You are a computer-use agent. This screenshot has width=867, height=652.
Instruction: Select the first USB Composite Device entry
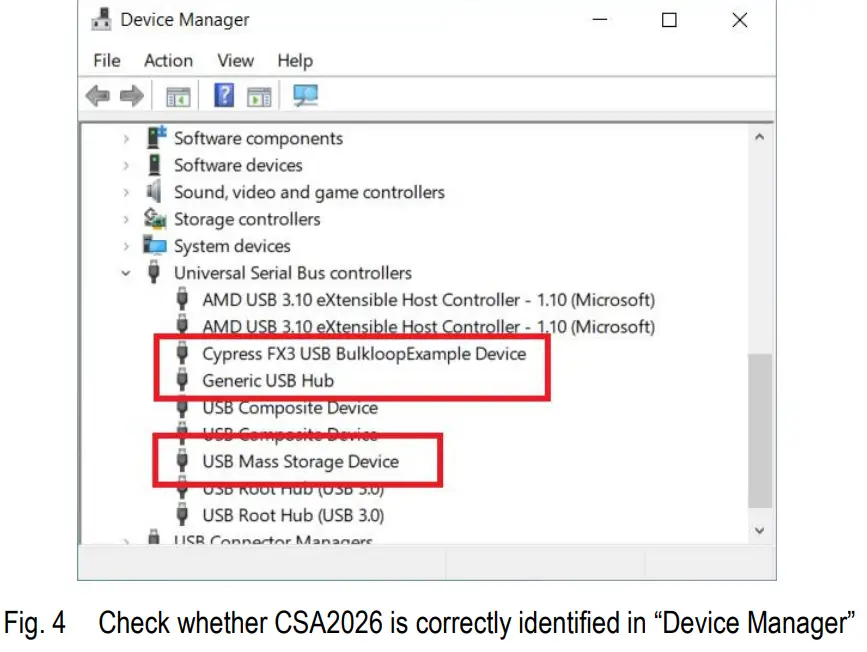pos(290,408)
